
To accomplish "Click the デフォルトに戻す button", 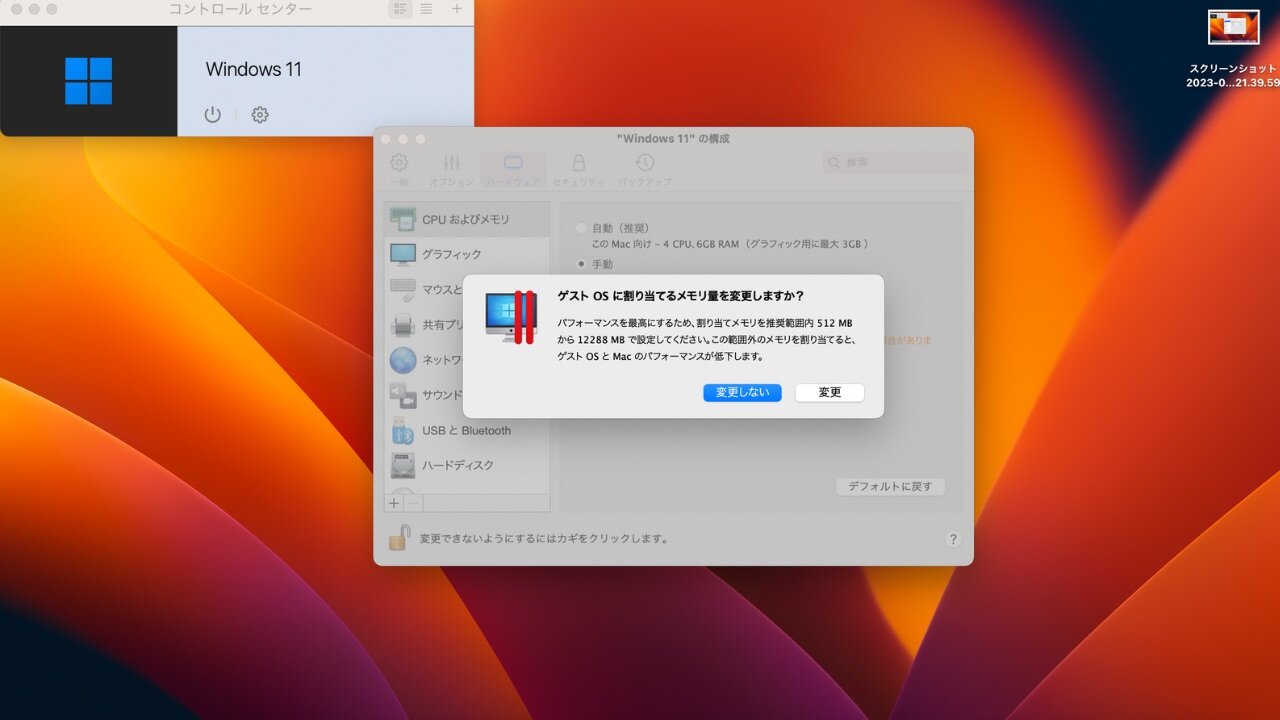I will point(890,487).
